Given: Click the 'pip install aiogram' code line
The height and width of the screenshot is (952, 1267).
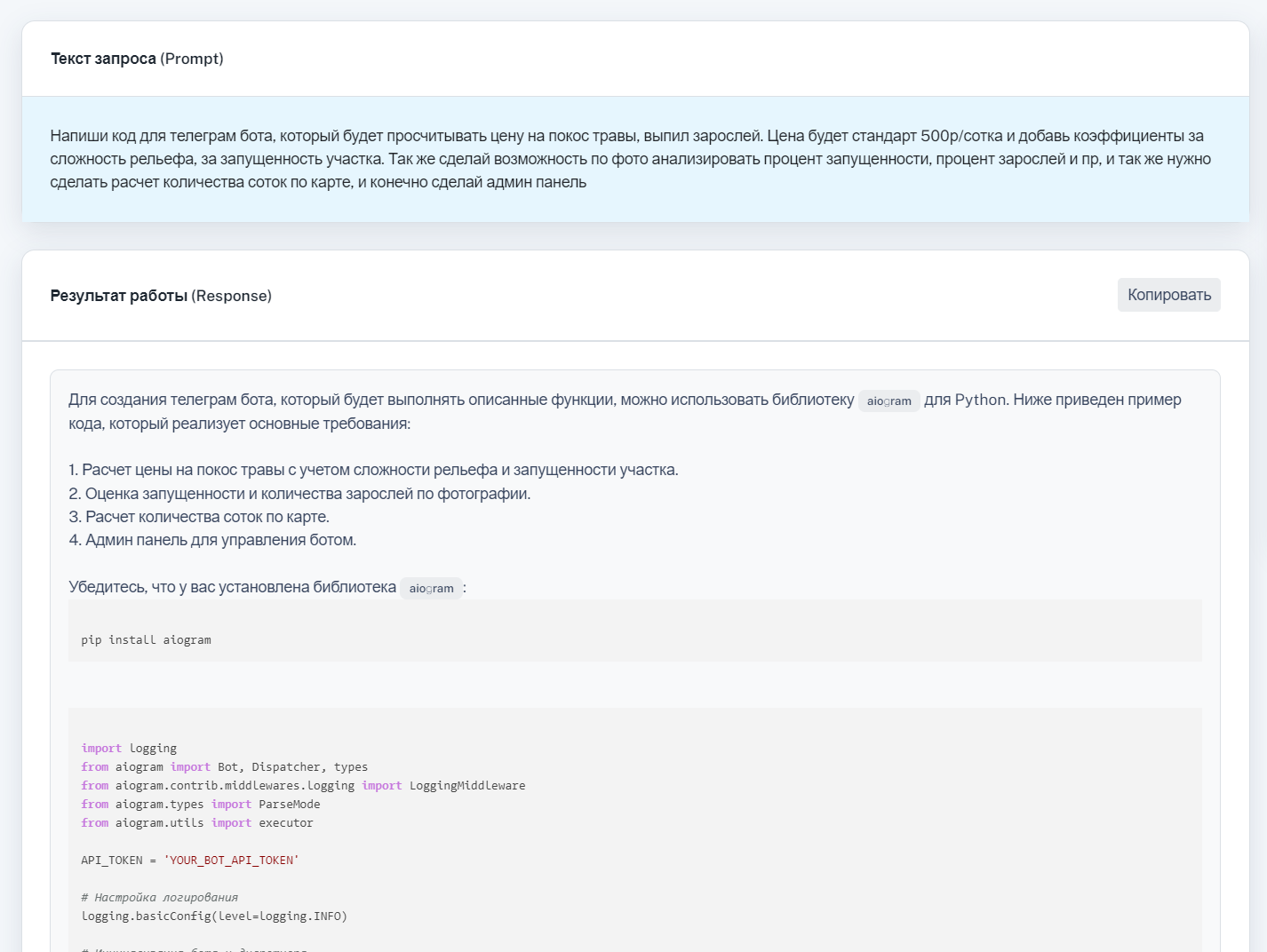Looking at the screenshot, I should click(x=146, y=639).
